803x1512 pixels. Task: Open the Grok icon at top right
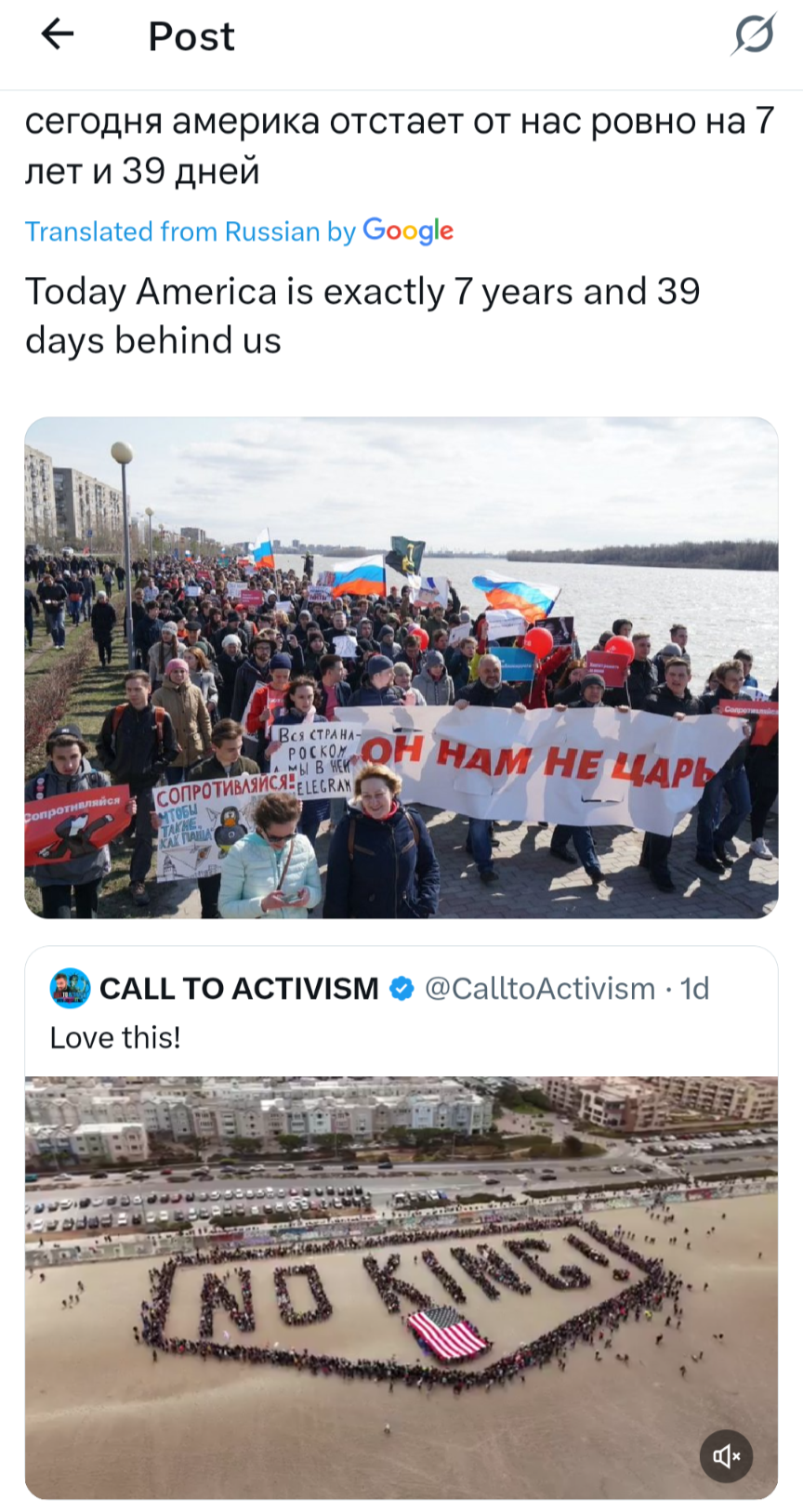tap(753, 35)
